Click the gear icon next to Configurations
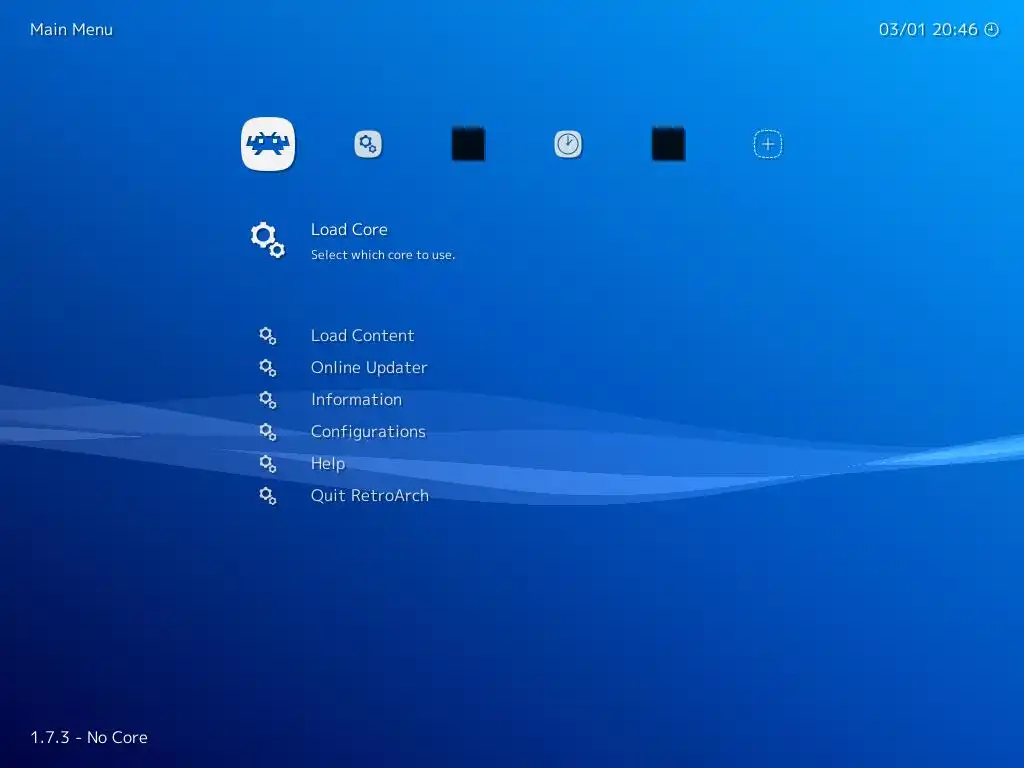Screen dimensions: 1024x768 tap(268, 432)
